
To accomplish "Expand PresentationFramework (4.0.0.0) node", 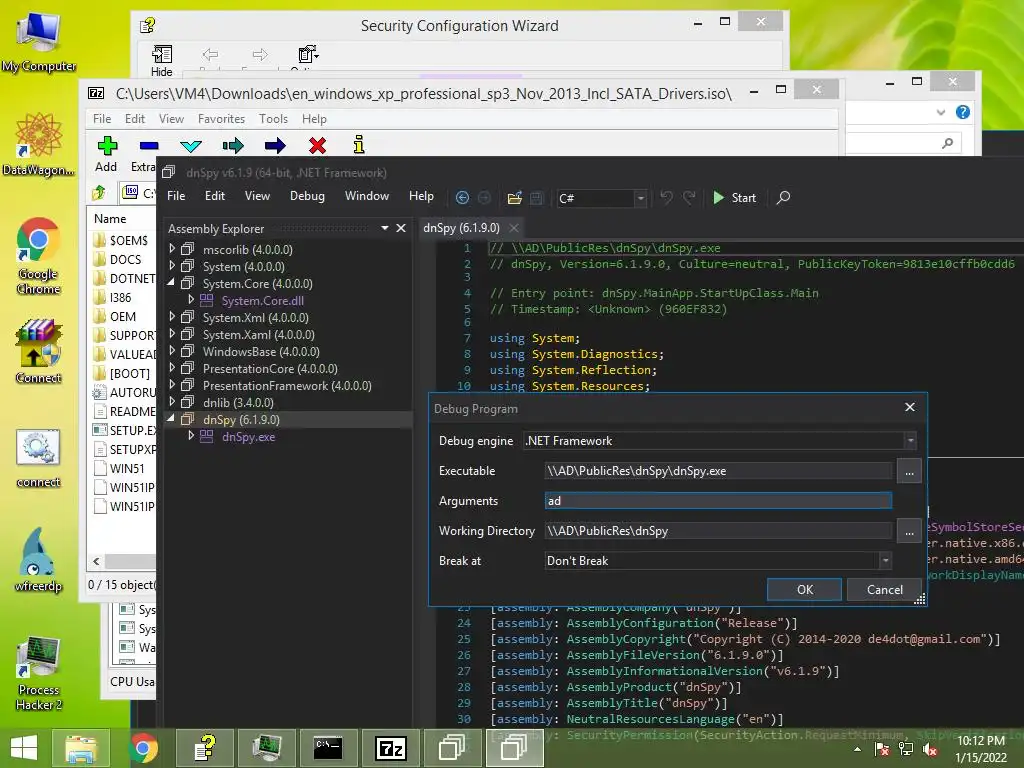I will (x=172, y=385).
